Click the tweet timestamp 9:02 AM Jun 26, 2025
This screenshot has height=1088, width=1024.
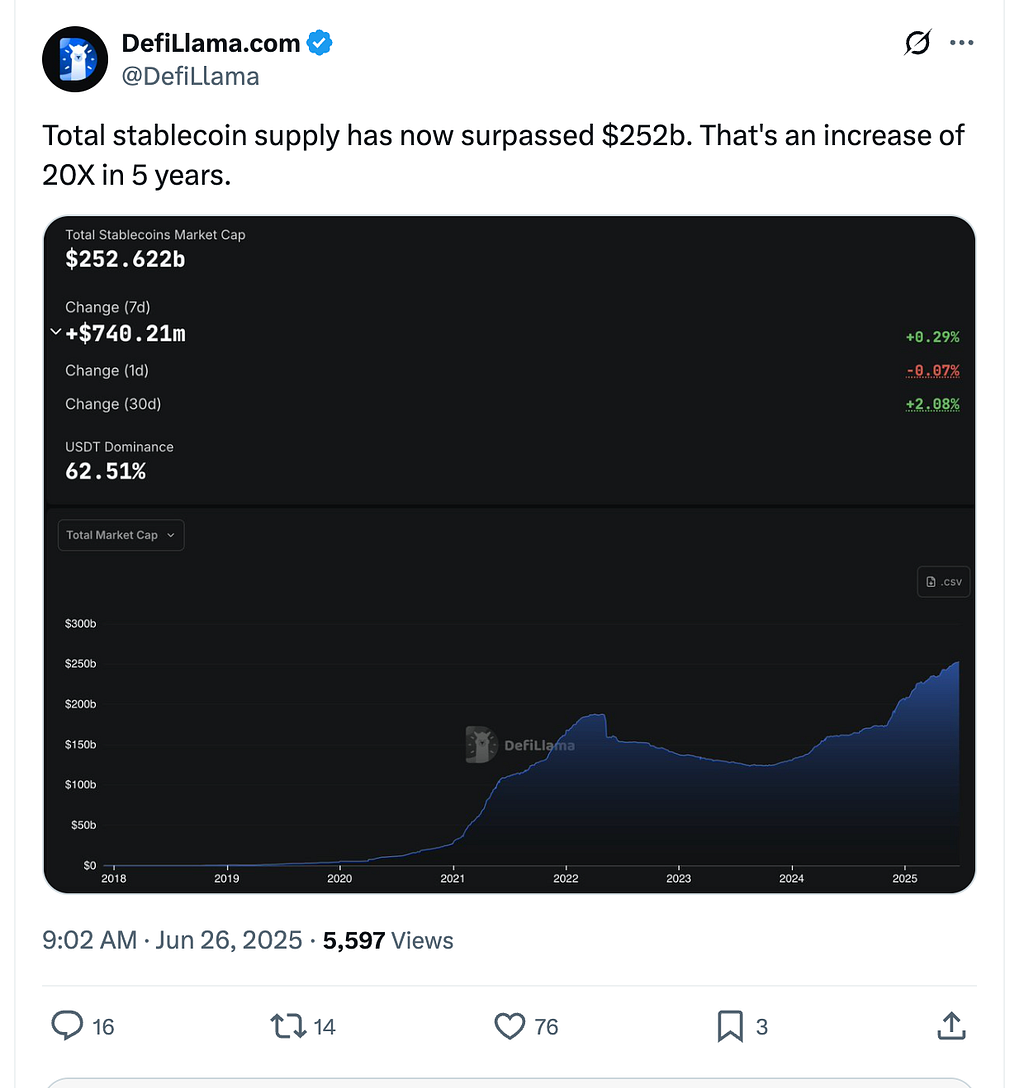coord(172,940)
